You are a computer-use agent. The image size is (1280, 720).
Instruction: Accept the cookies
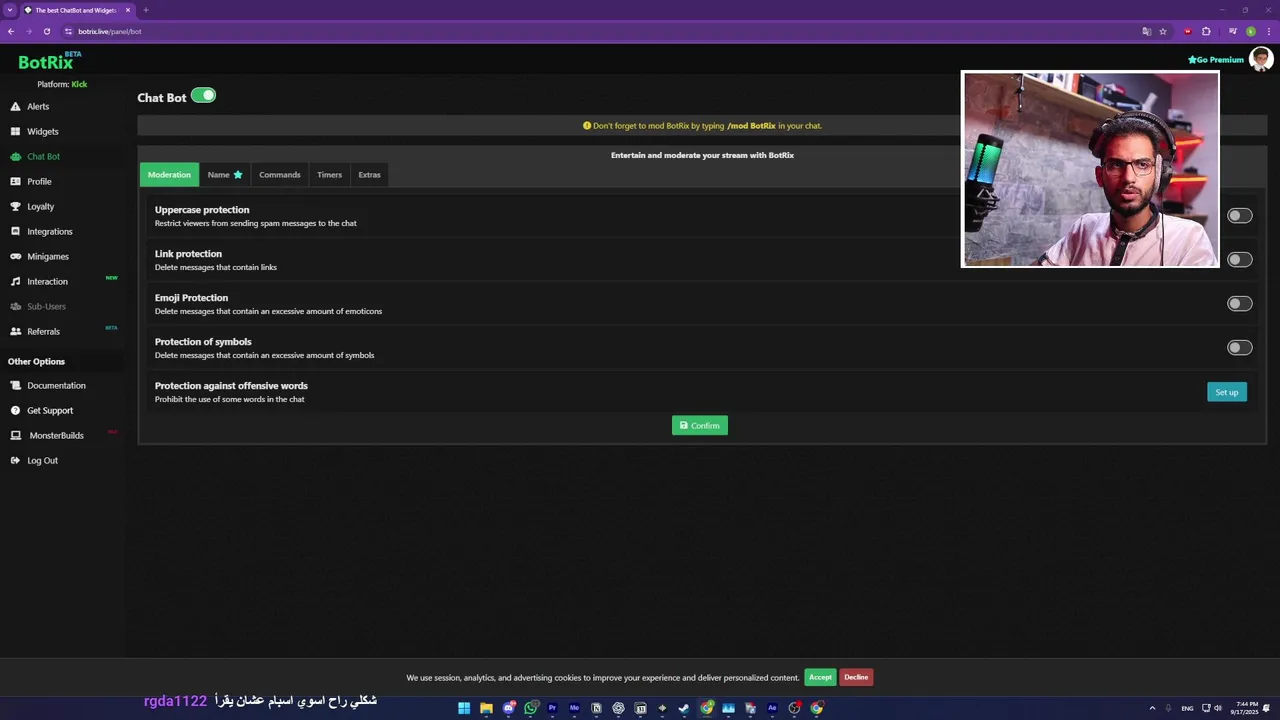820,677
